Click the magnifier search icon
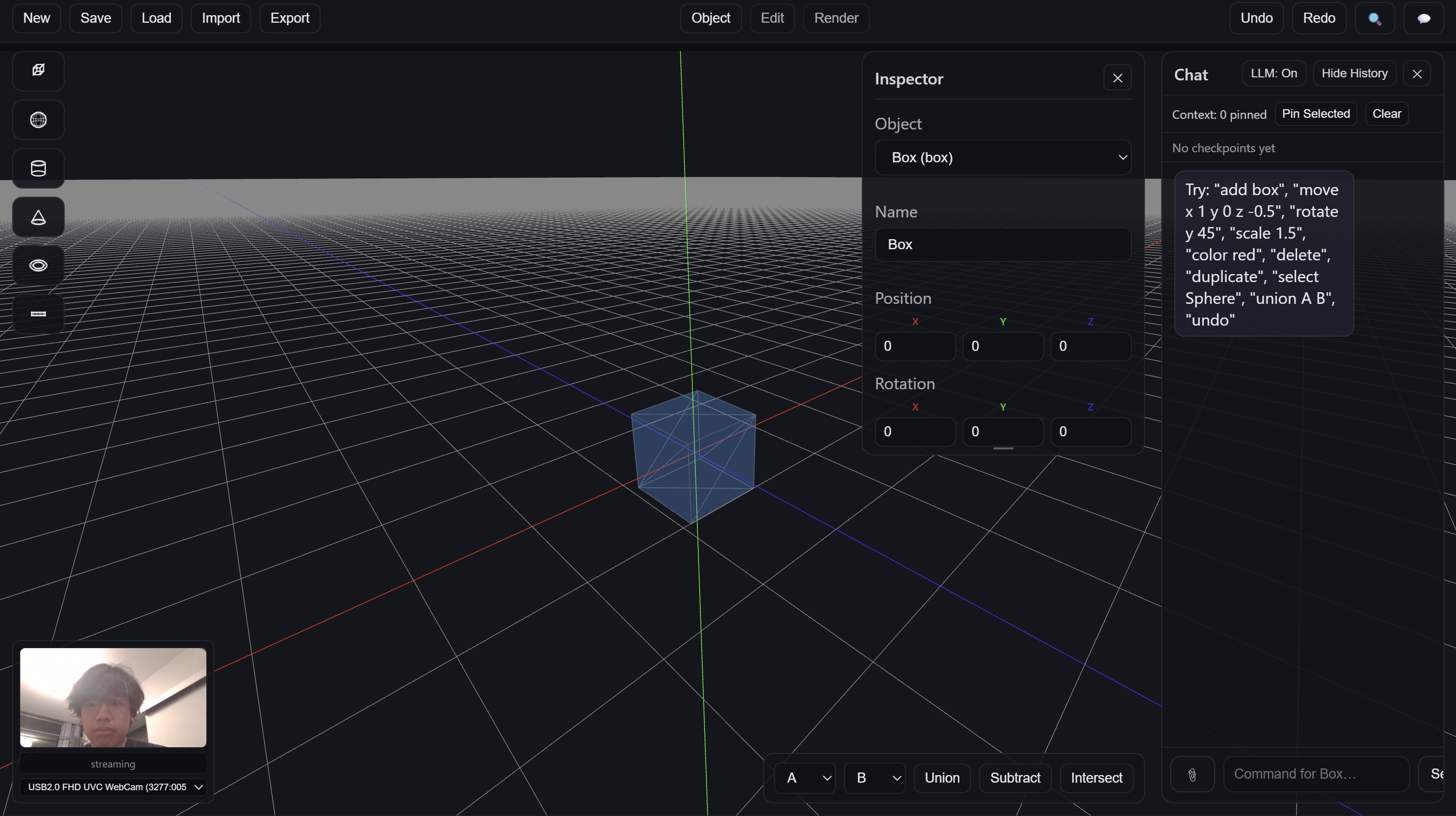 pyautogui.click(x=1374, y=18)
